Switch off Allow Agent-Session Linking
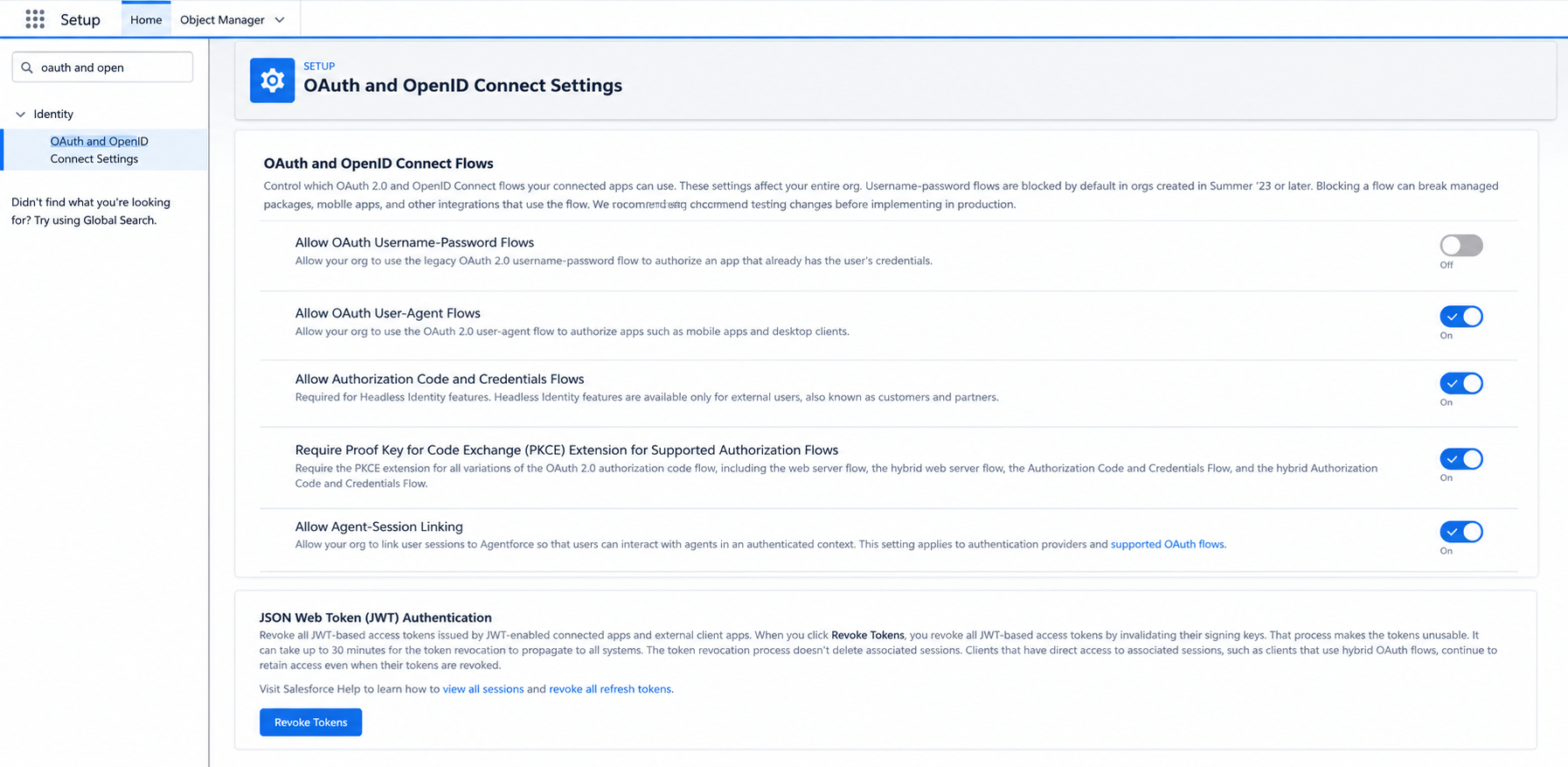The height and width of the screenshot is (767, 1568). point(1461,532)
